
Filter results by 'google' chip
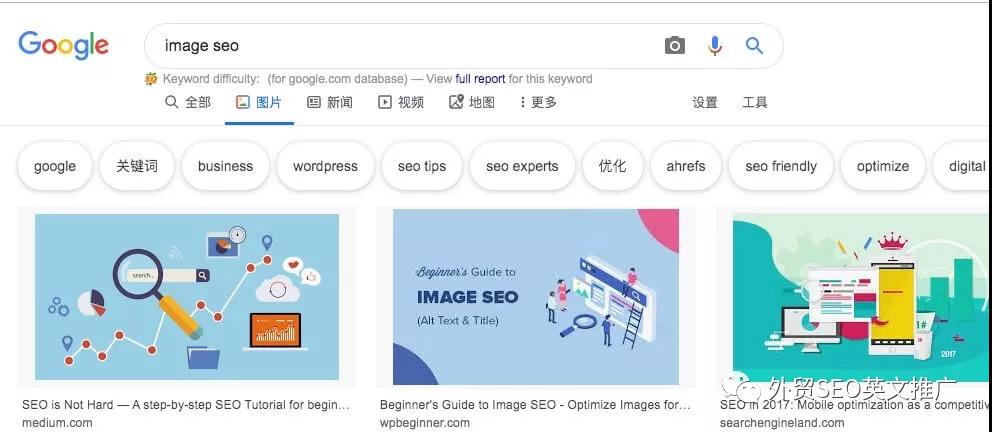click(x=55, y=166)
